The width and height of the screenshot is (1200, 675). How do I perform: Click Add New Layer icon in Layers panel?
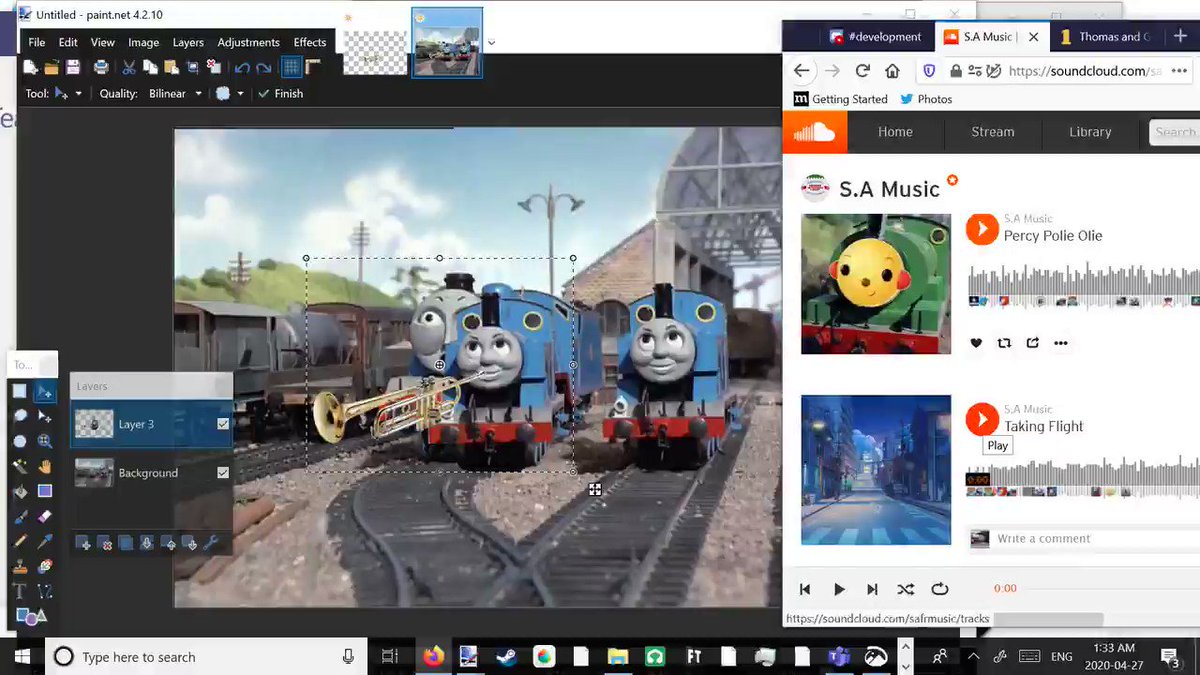84,543
